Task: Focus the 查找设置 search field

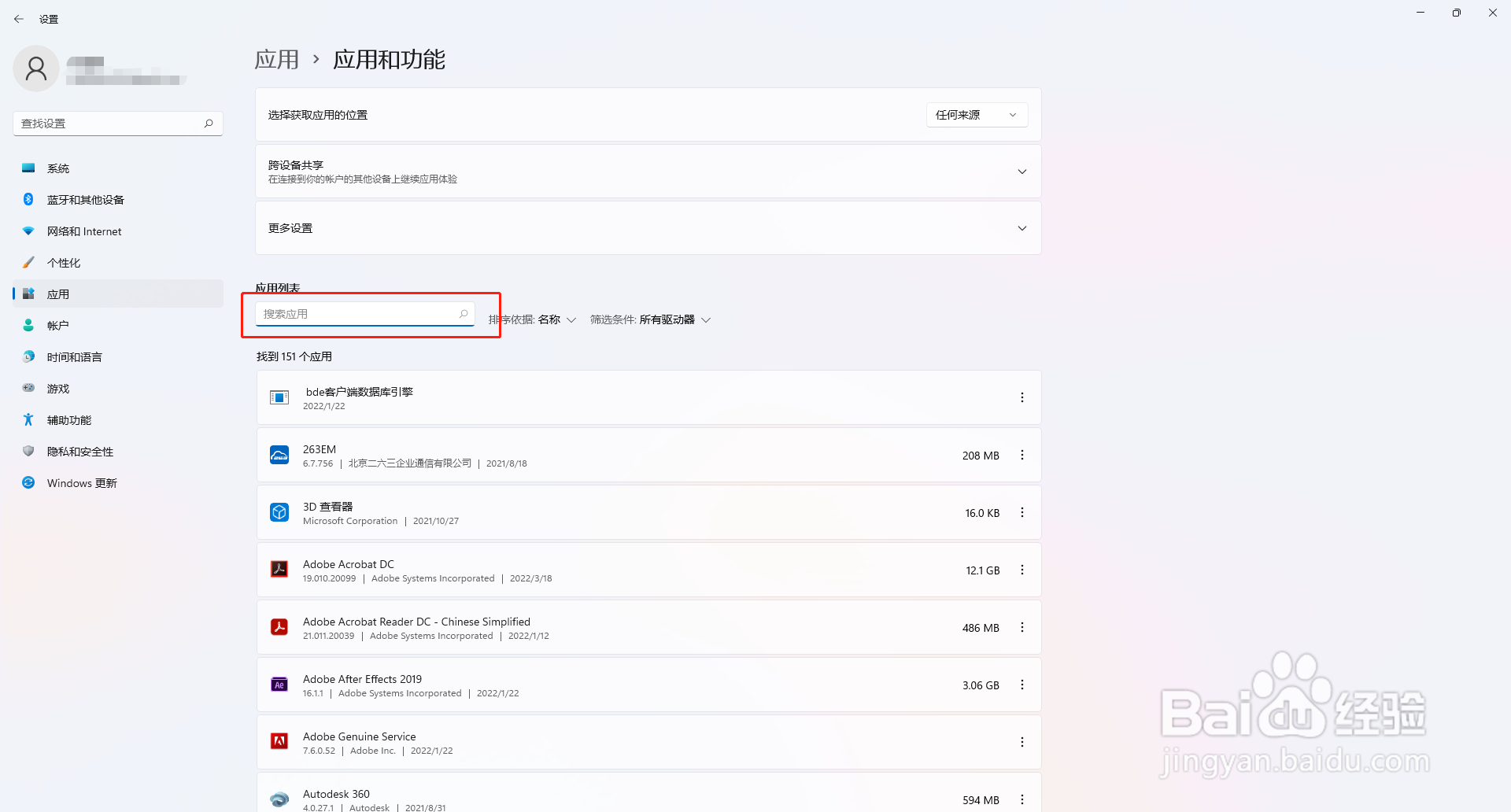Action: click(x=118, y=124)
